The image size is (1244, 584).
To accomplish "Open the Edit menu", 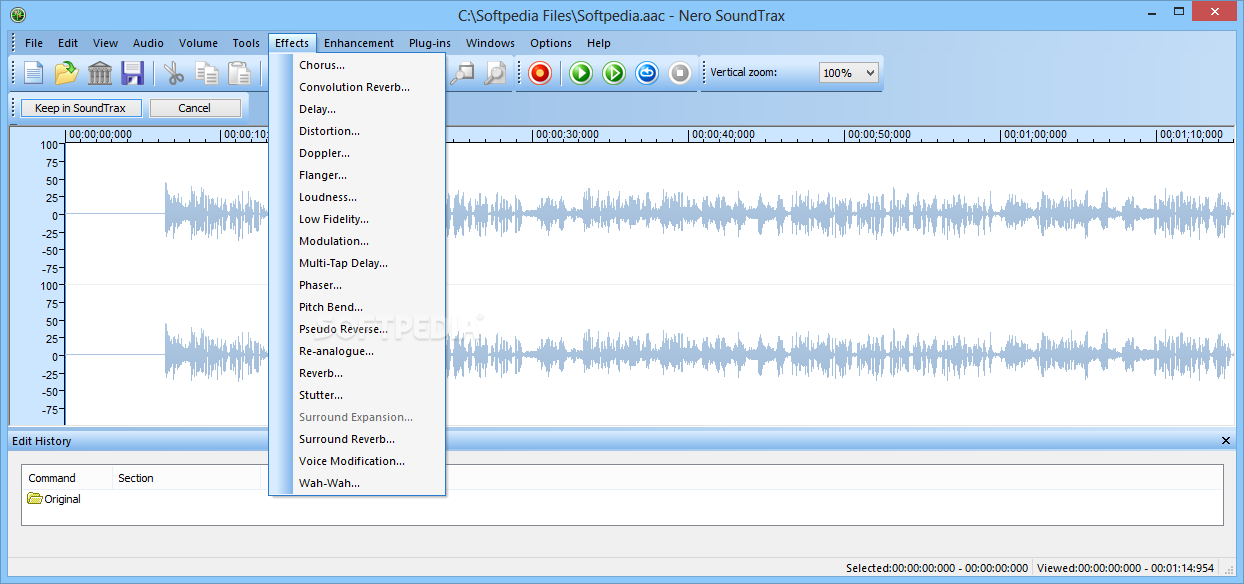I will point(68,43).
